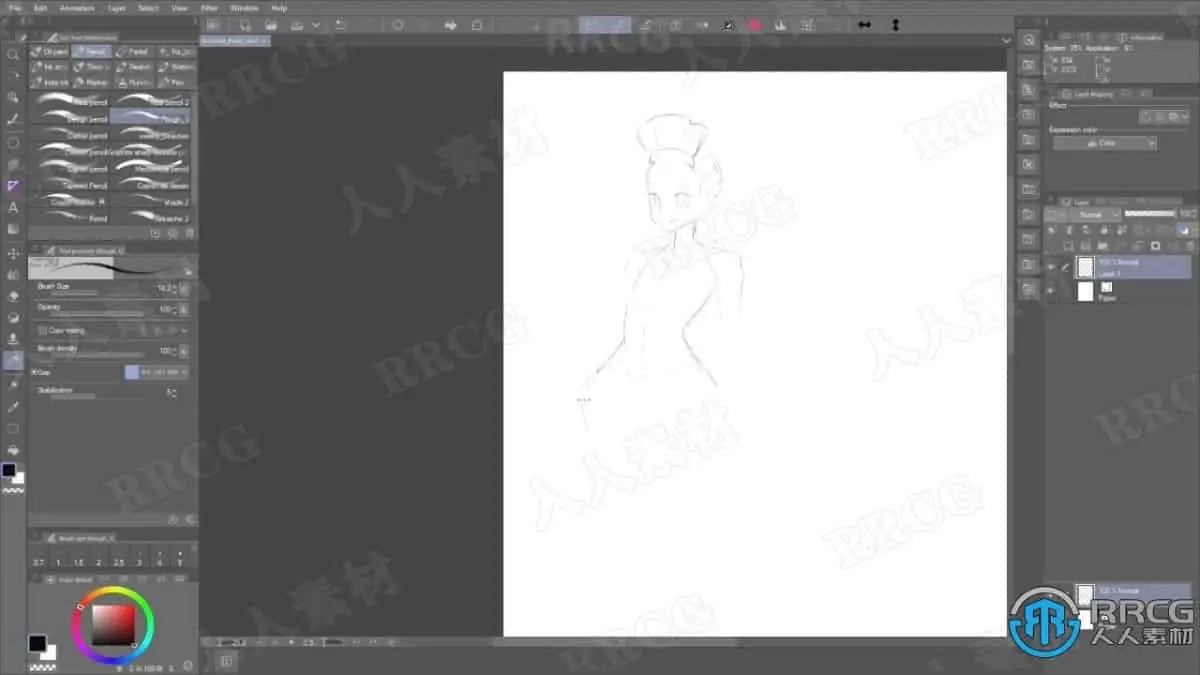The width and height of the screenshot is (1200, 675).
Task: Click the Real pencil brush preset
Action: tap(71, 101)
